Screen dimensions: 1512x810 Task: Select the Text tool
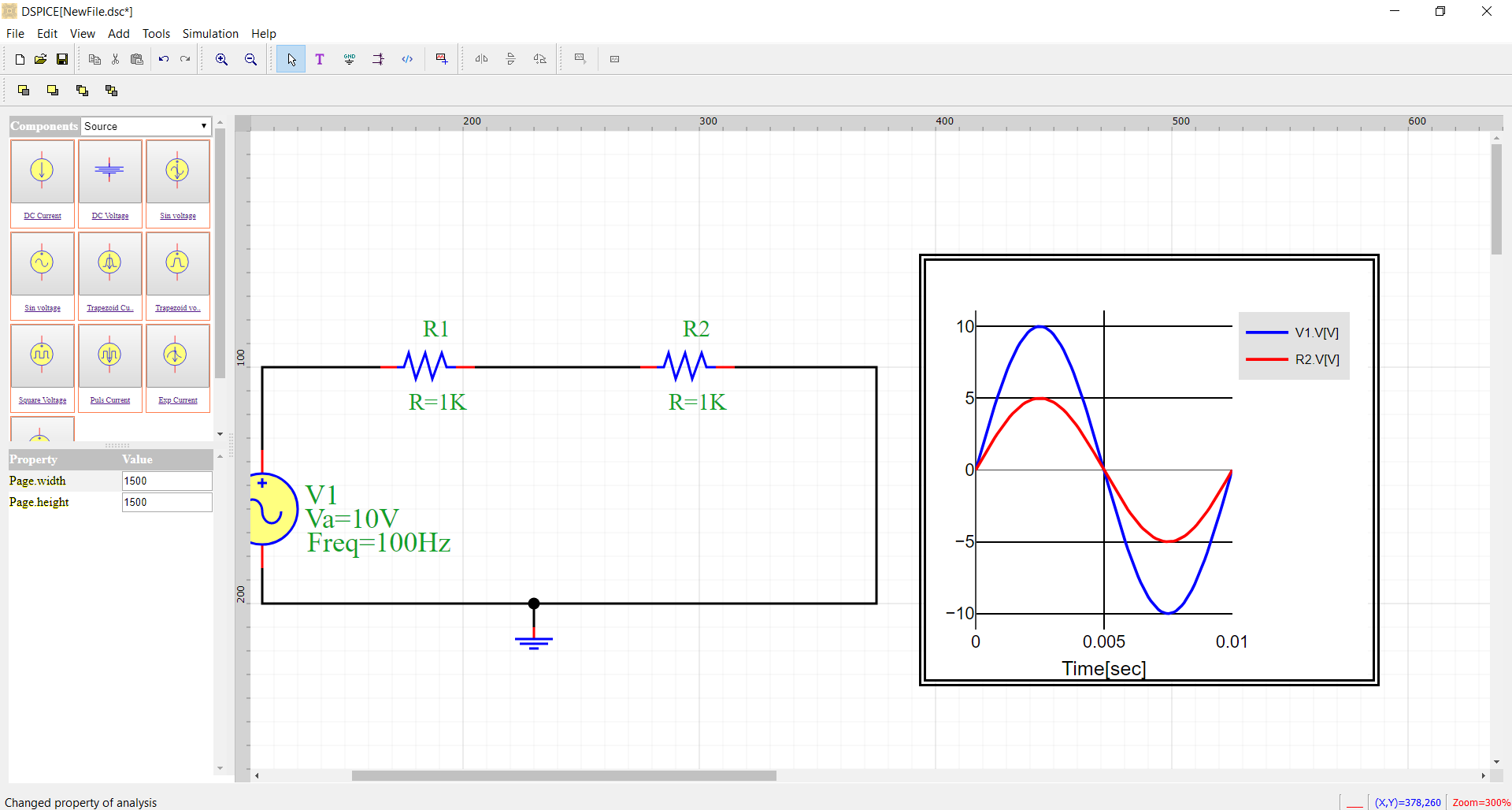click(320, 59)
